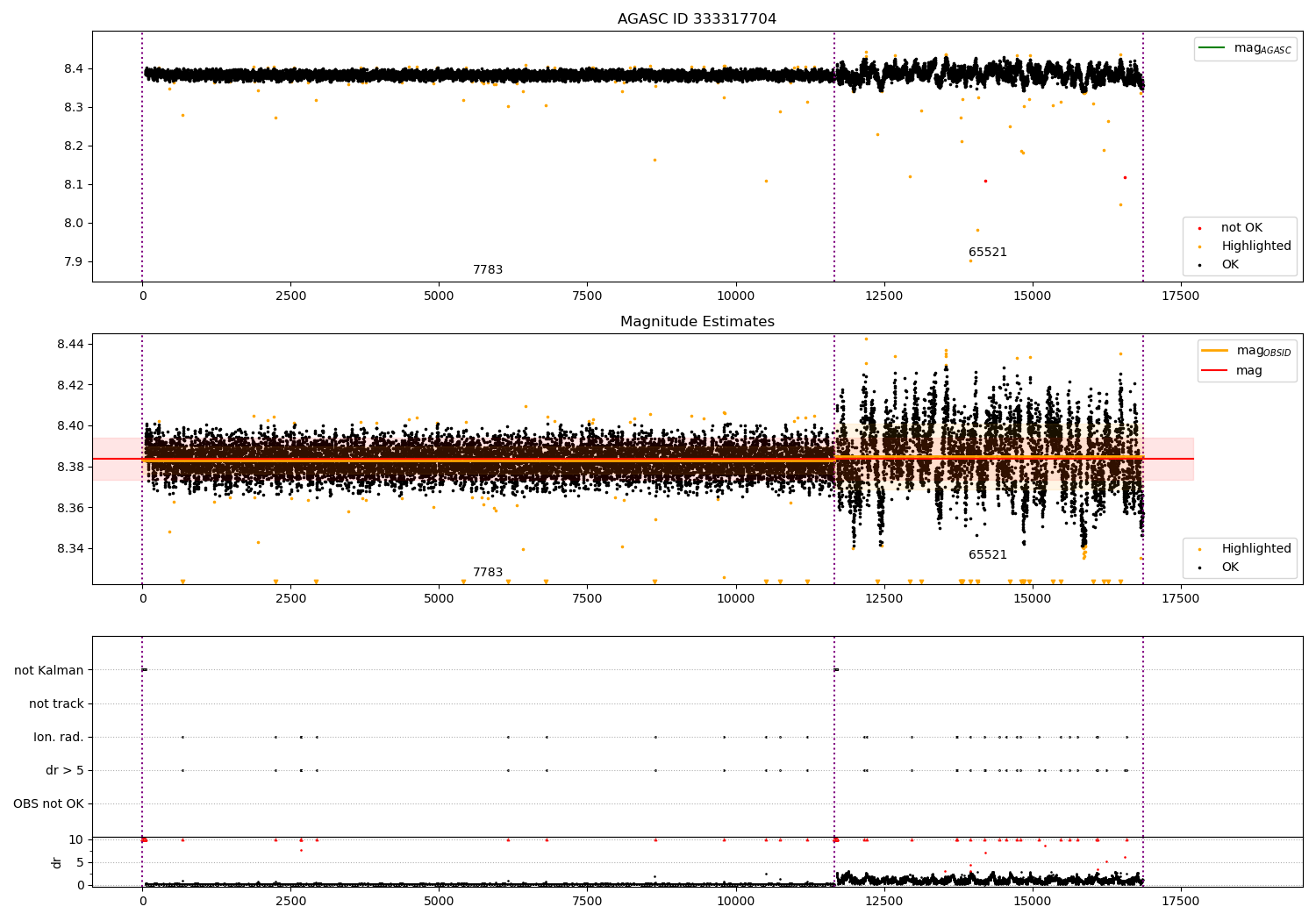Click the "dr > 5" row label
This screenshot has height=921, width=1316.
pyautogui.click(x=65, y=771)
